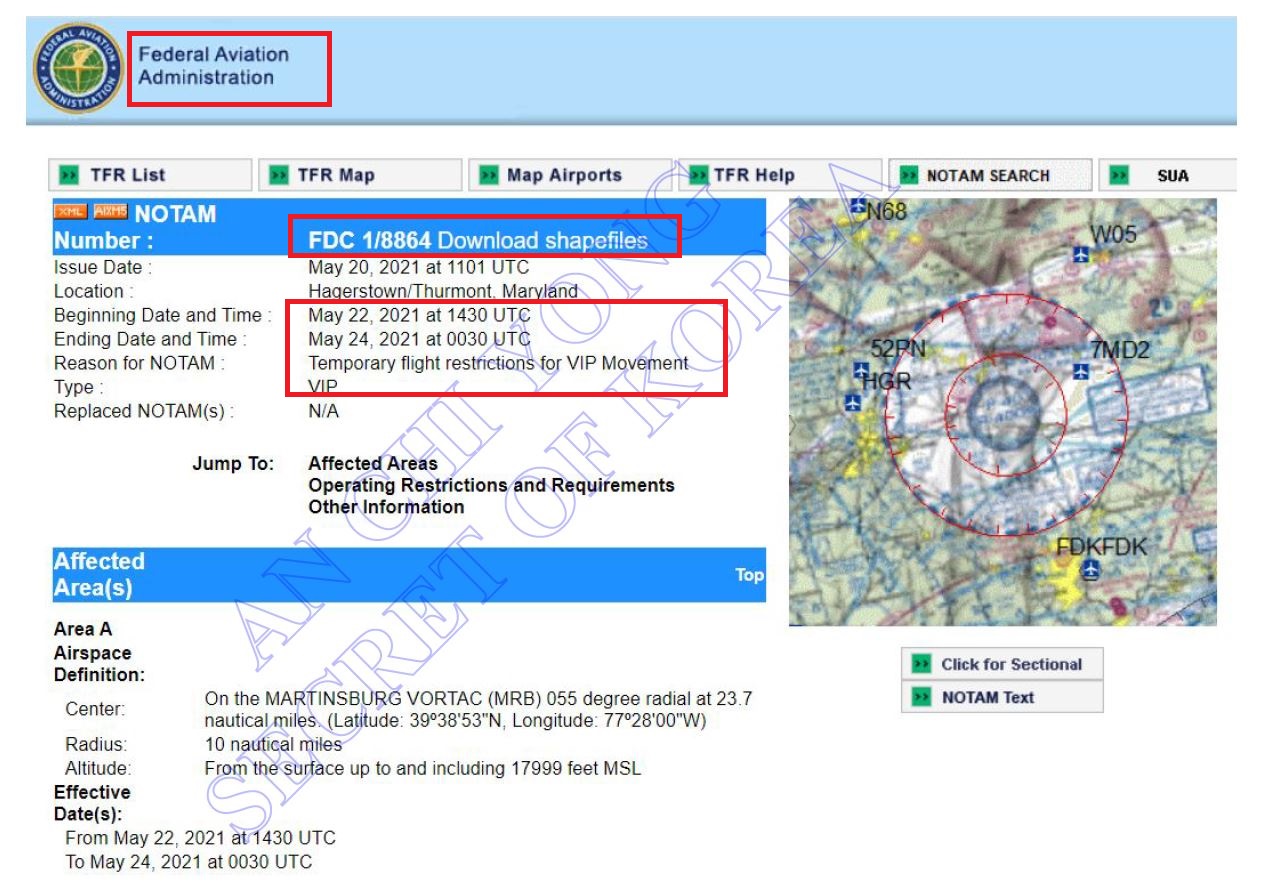Click the From May 22, 2021 effective date line
Viewport: 1261px width, 894px height.
(200, 838)
